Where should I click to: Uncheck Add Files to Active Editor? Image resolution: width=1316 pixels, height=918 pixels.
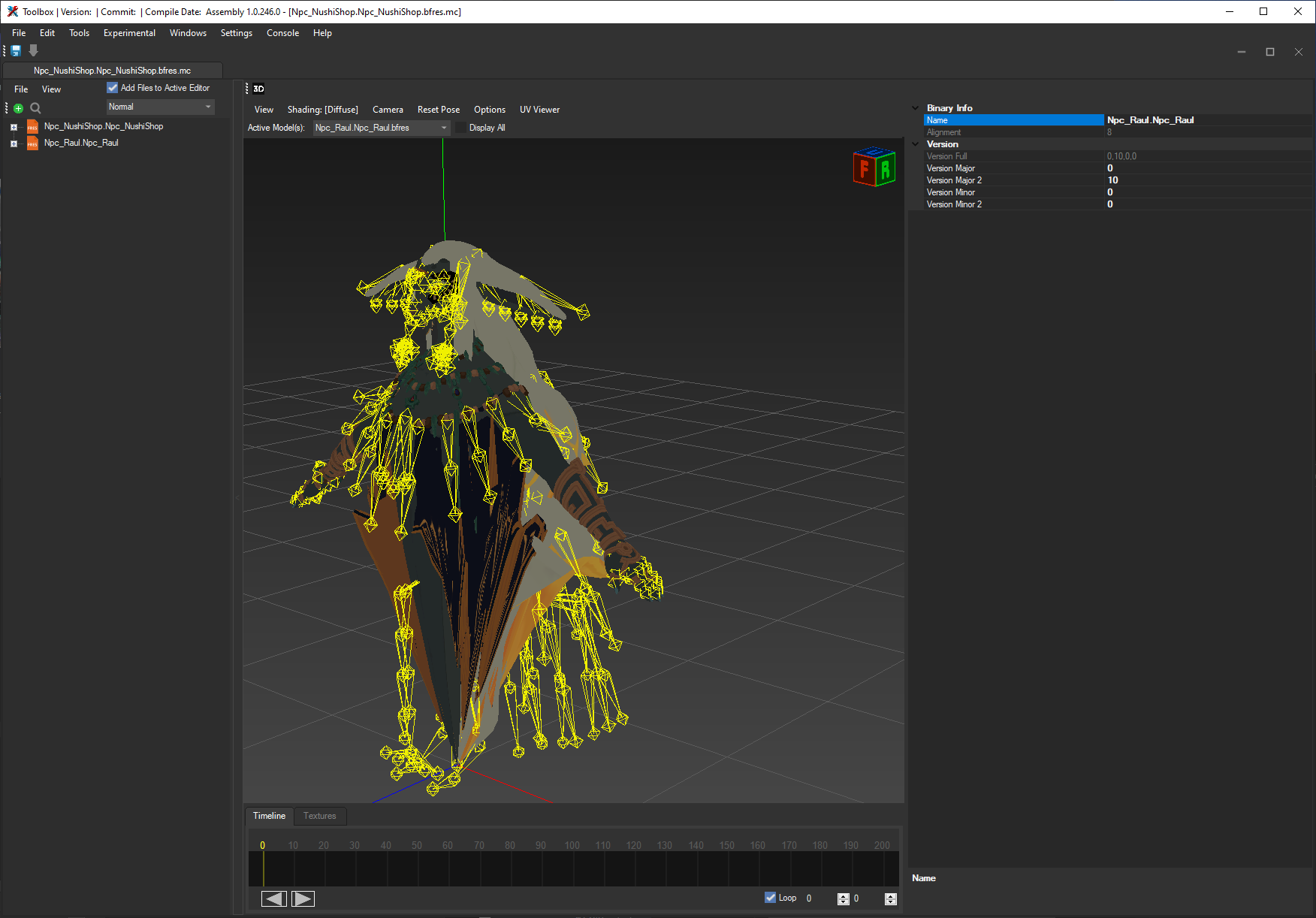pyautogui.click(x=113, y=88)
